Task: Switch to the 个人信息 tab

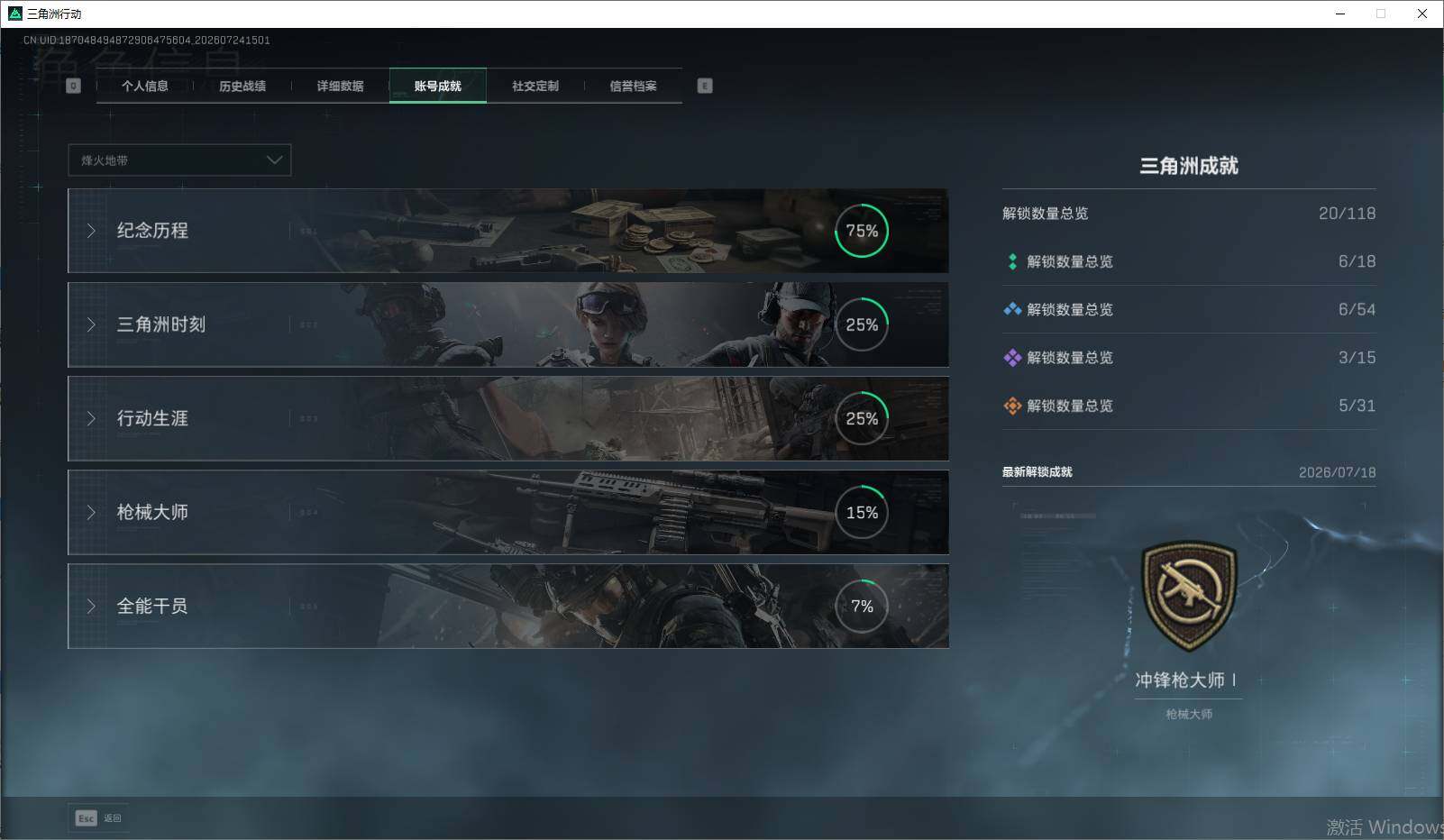Action: (145, 86)
